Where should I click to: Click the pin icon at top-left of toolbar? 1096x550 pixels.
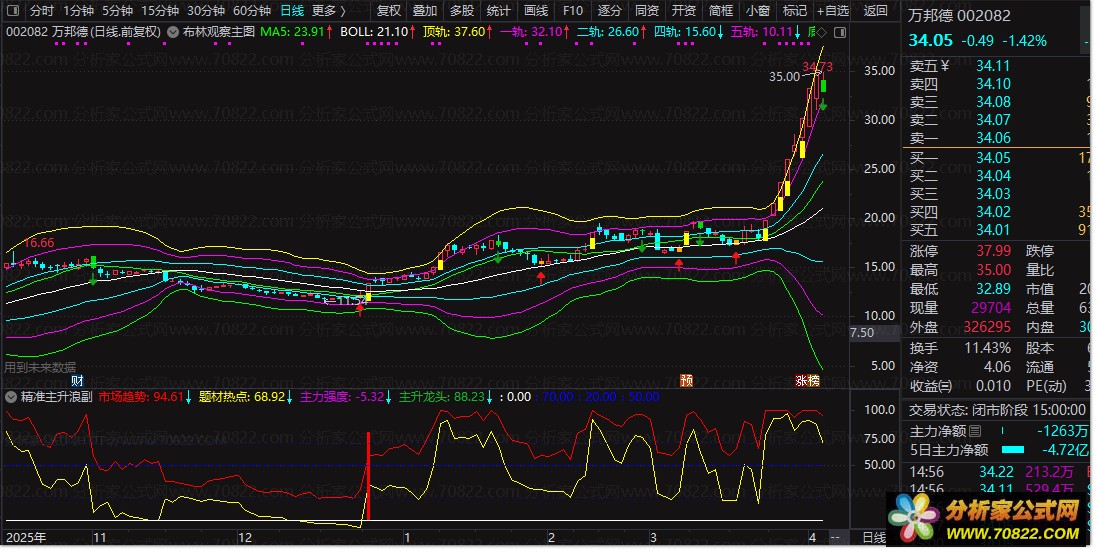click(x=13, y=11)
